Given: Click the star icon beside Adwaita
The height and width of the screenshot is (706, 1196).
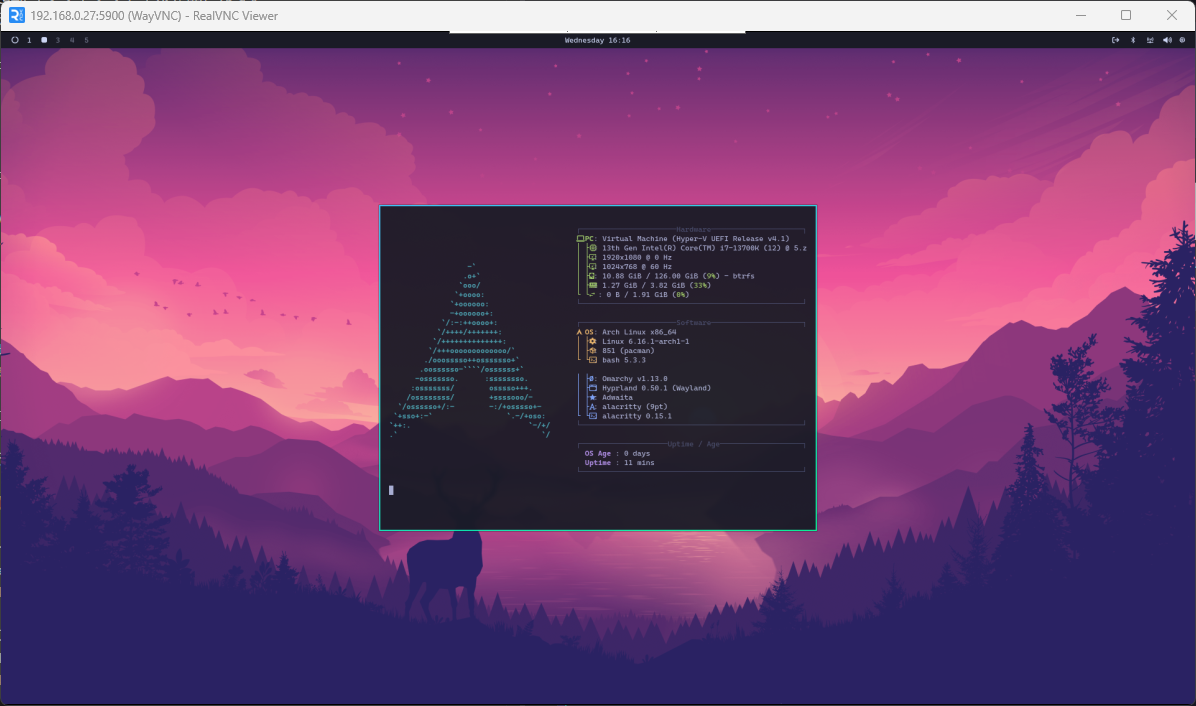Looking at the screenshot, I should tap(593, 397).
